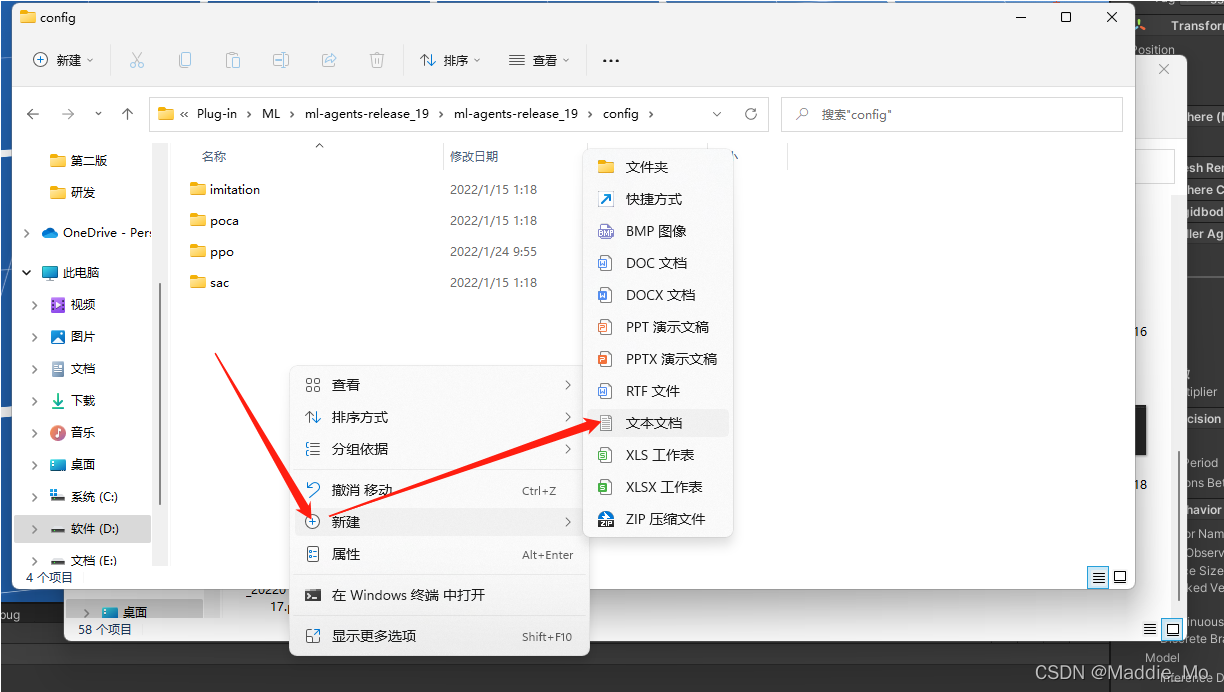Expand the 图片 tree node
This screenshot has width=1224, height=692.
tap(35, 336)
